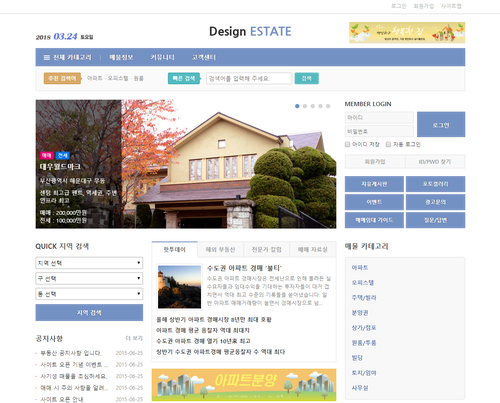The width and height of the screenshot is (500, 403).
Task: Click the 지역 검색 button
Action: click(x=89, y=312)
